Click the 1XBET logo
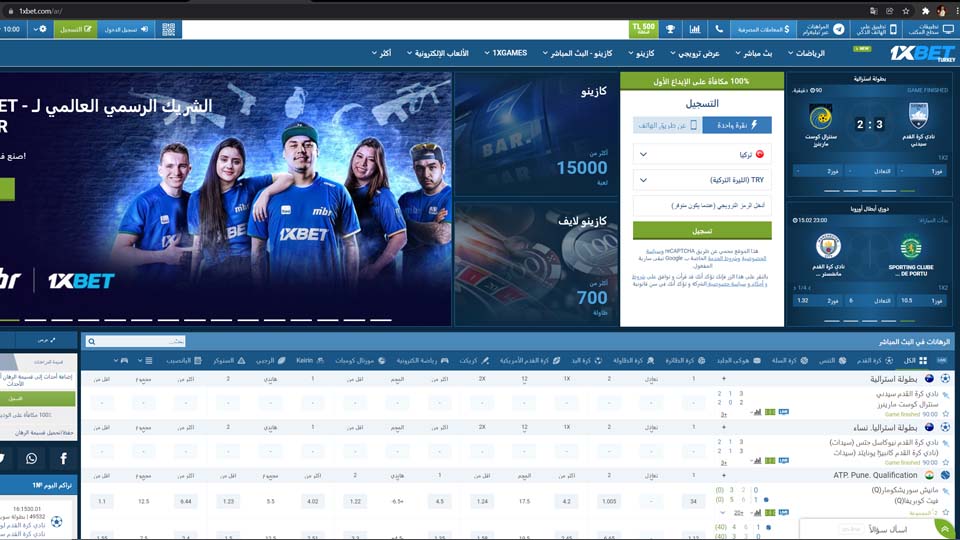 [922, 53]
